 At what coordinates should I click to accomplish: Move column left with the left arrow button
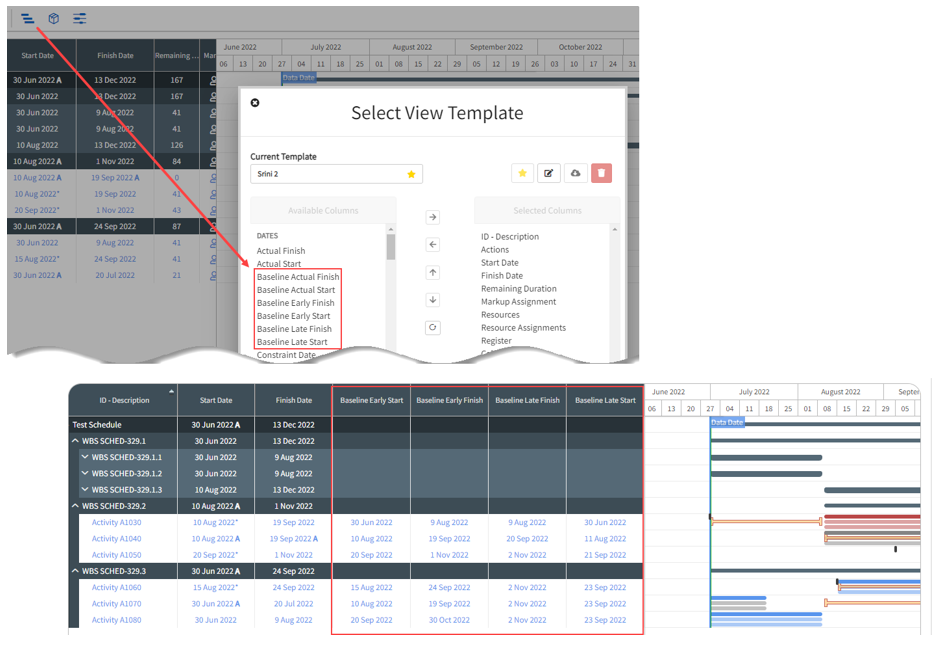433,245
